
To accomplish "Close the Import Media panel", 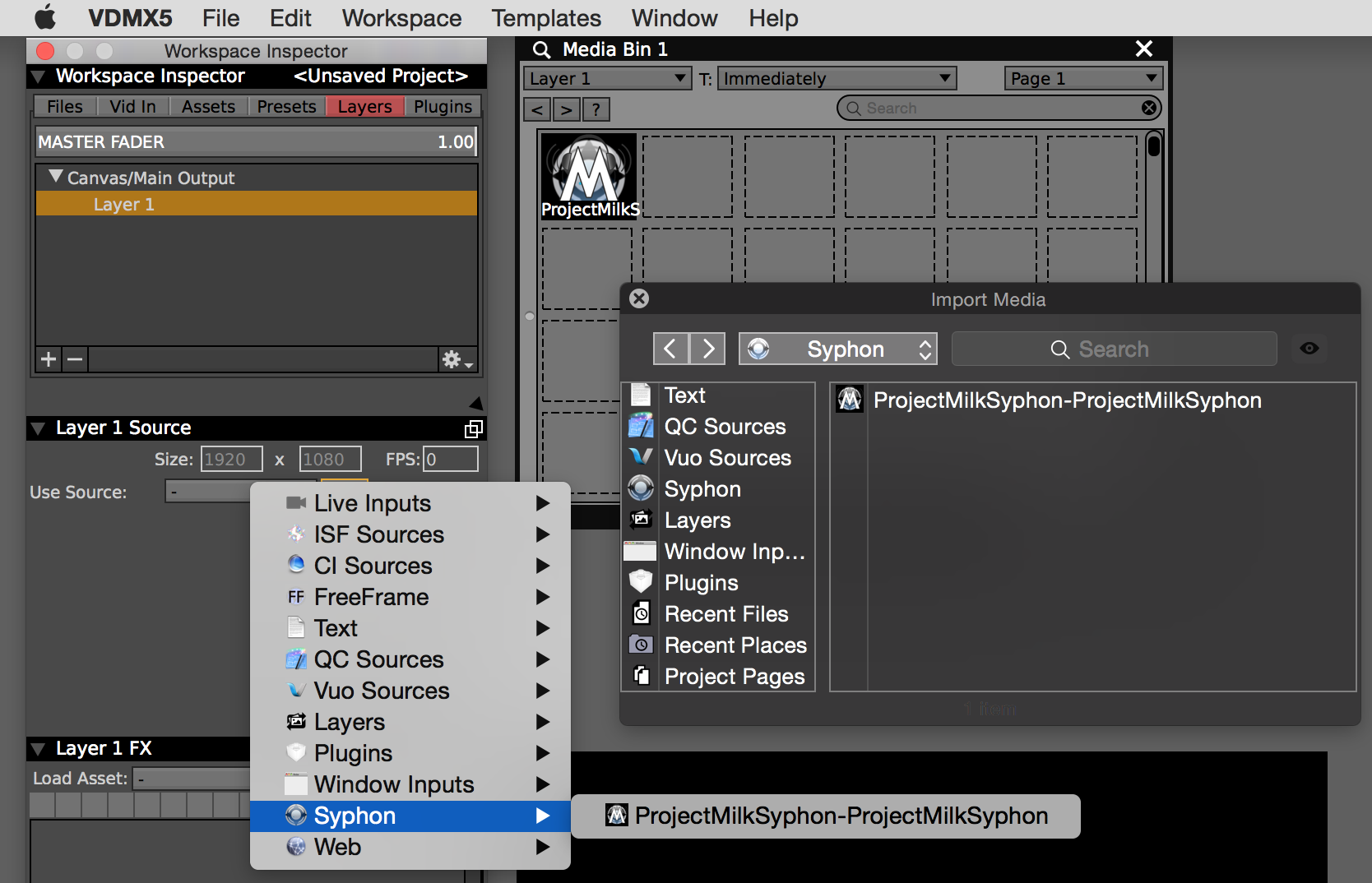I will [639, 298].
